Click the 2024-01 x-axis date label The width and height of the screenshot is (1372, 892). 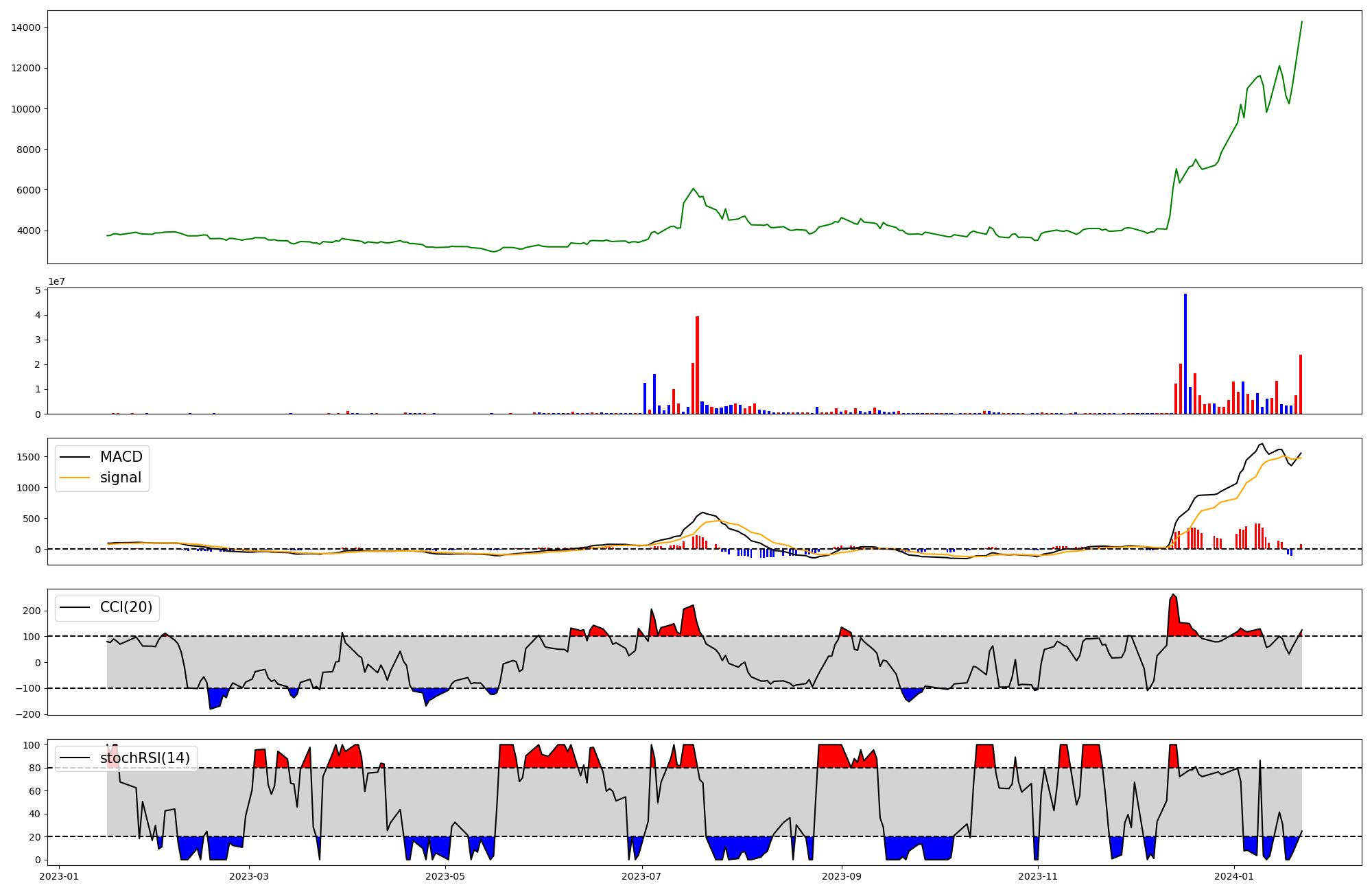(1234, 876)
